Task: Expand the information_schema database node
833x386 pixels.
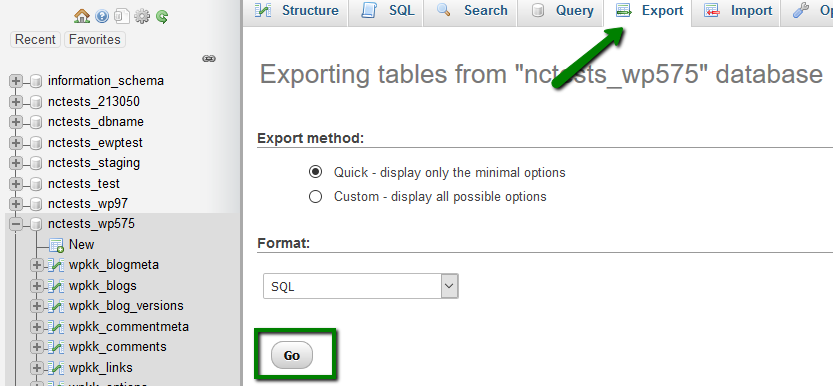Action: tap(16, 81)
